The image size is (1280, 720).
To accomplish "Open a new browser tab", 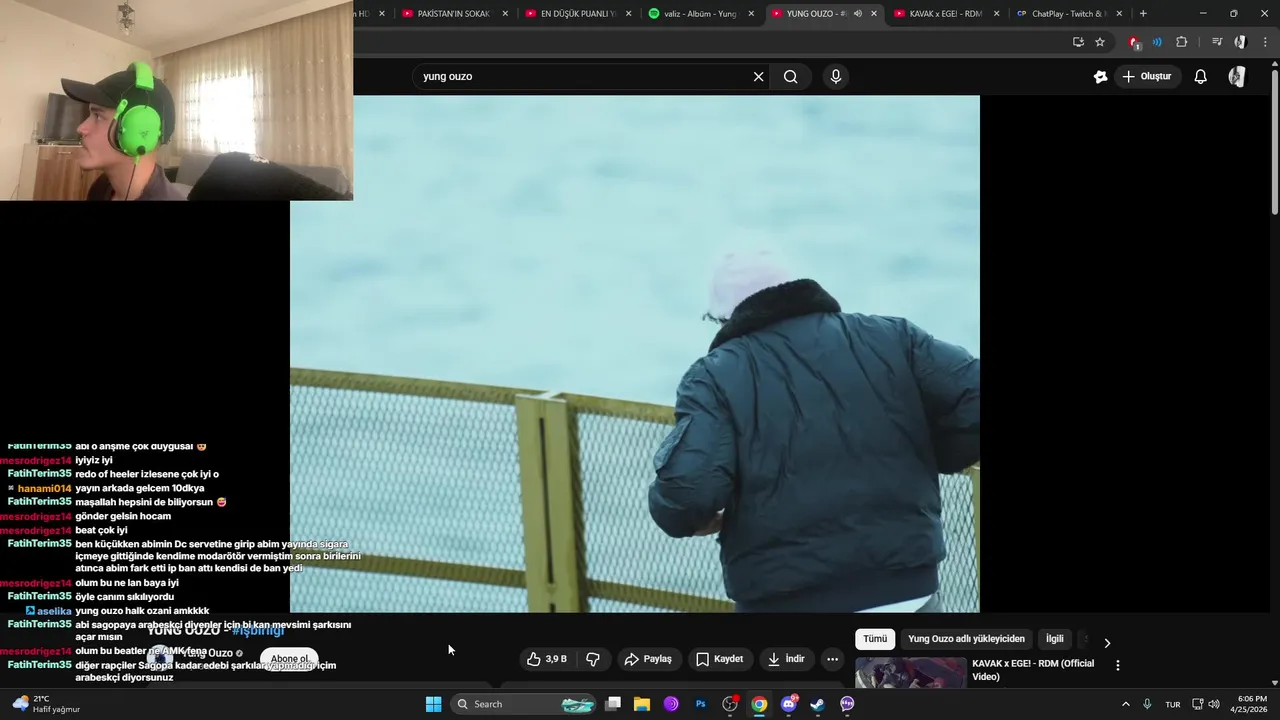I will (x=1143, y=14).
